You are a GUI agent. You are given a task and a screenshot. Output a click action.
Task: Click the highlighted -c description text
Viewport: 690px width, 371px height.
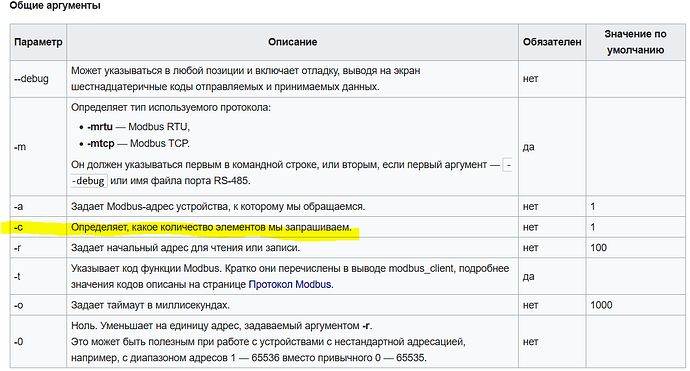click(211, 228)
